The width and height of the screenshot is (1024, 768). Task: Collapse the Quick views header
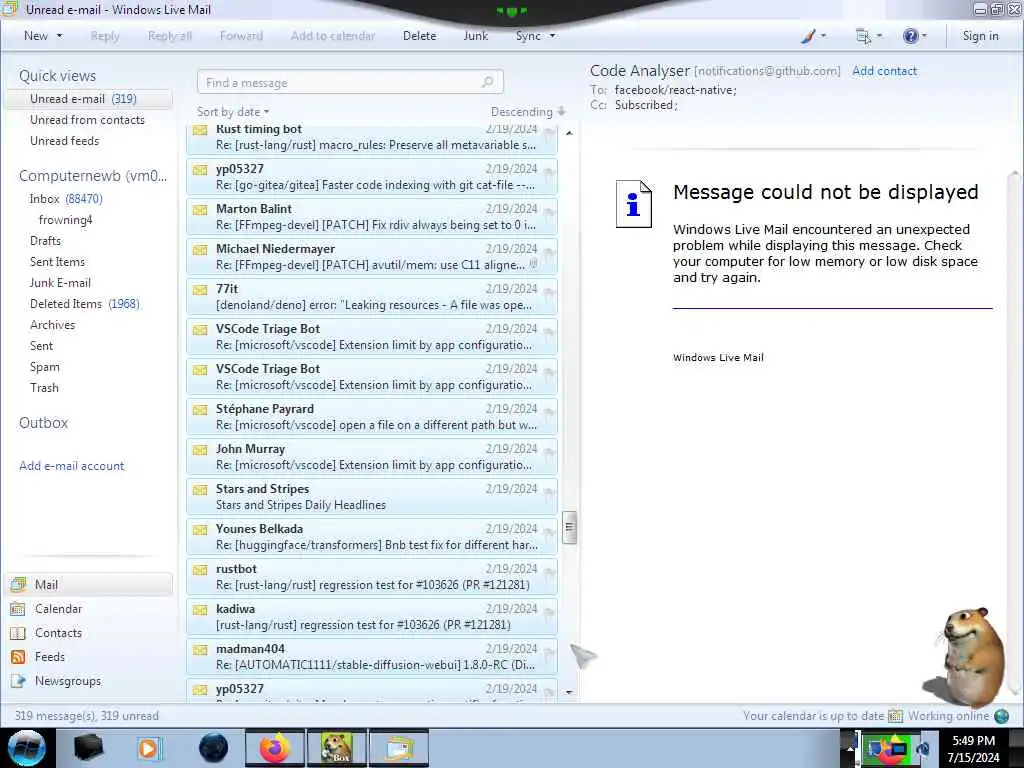pos(57,76)
